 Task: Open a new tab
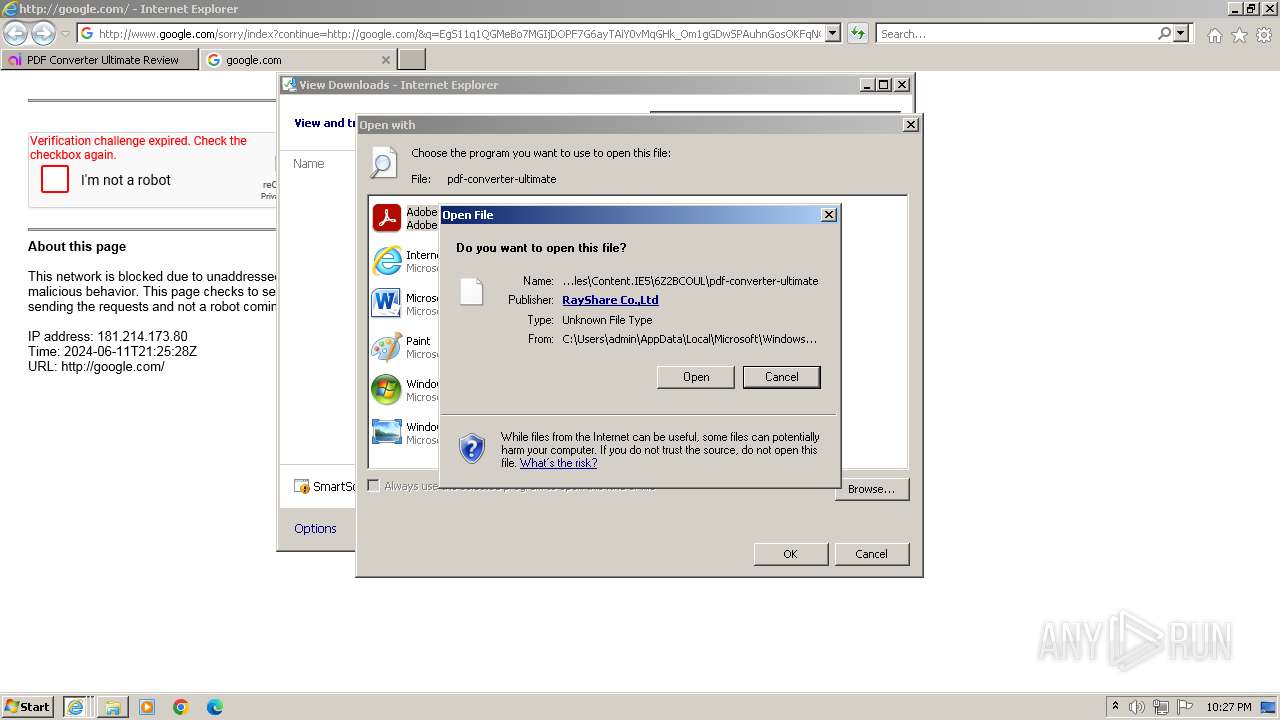click(411, 60)
